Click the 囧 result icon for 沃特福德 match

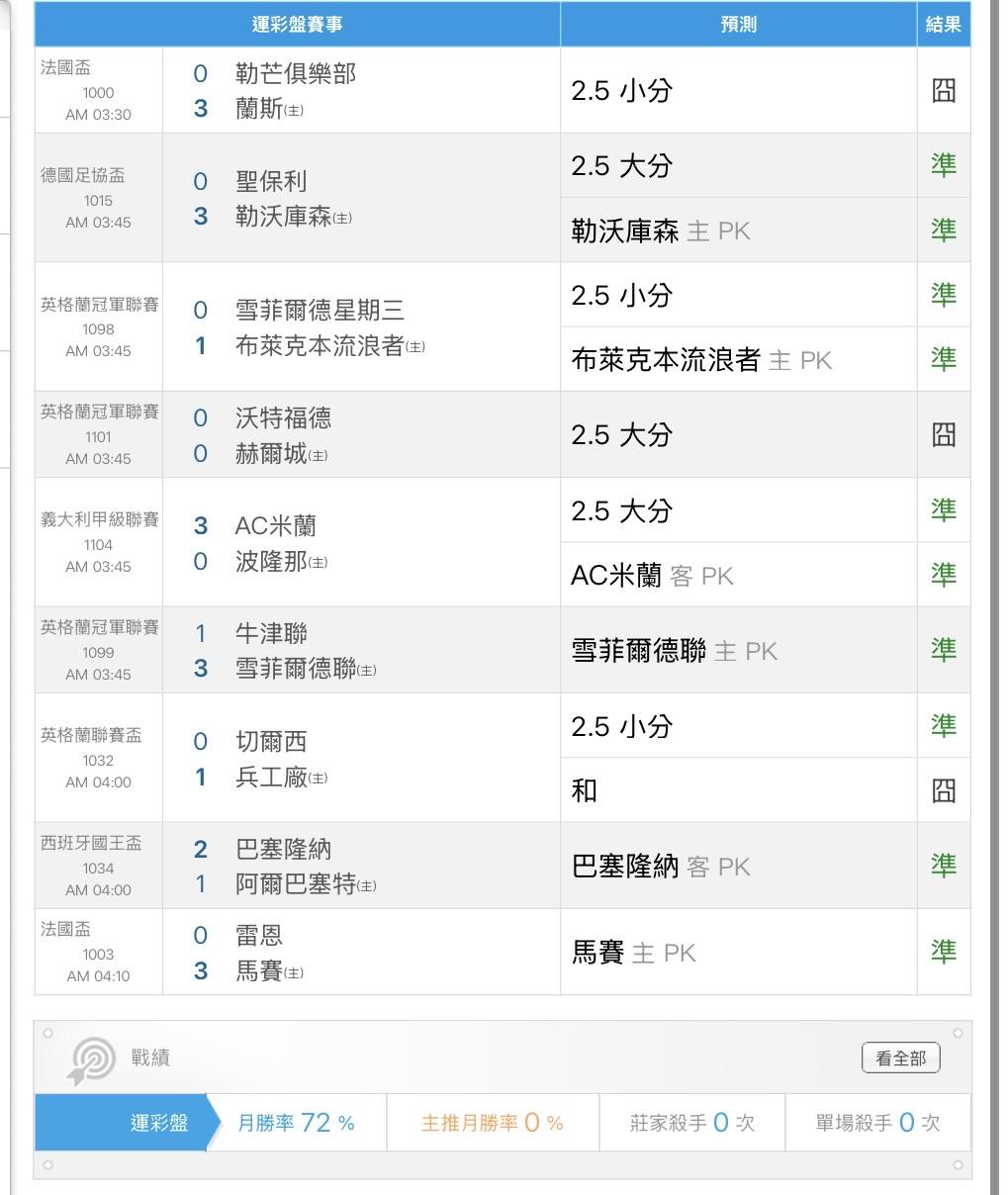tap(944, 434)
